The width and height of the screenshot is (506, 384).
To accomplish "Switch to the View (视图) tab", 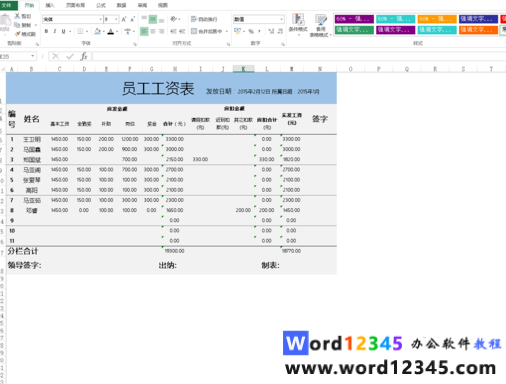I will point(163,5).
